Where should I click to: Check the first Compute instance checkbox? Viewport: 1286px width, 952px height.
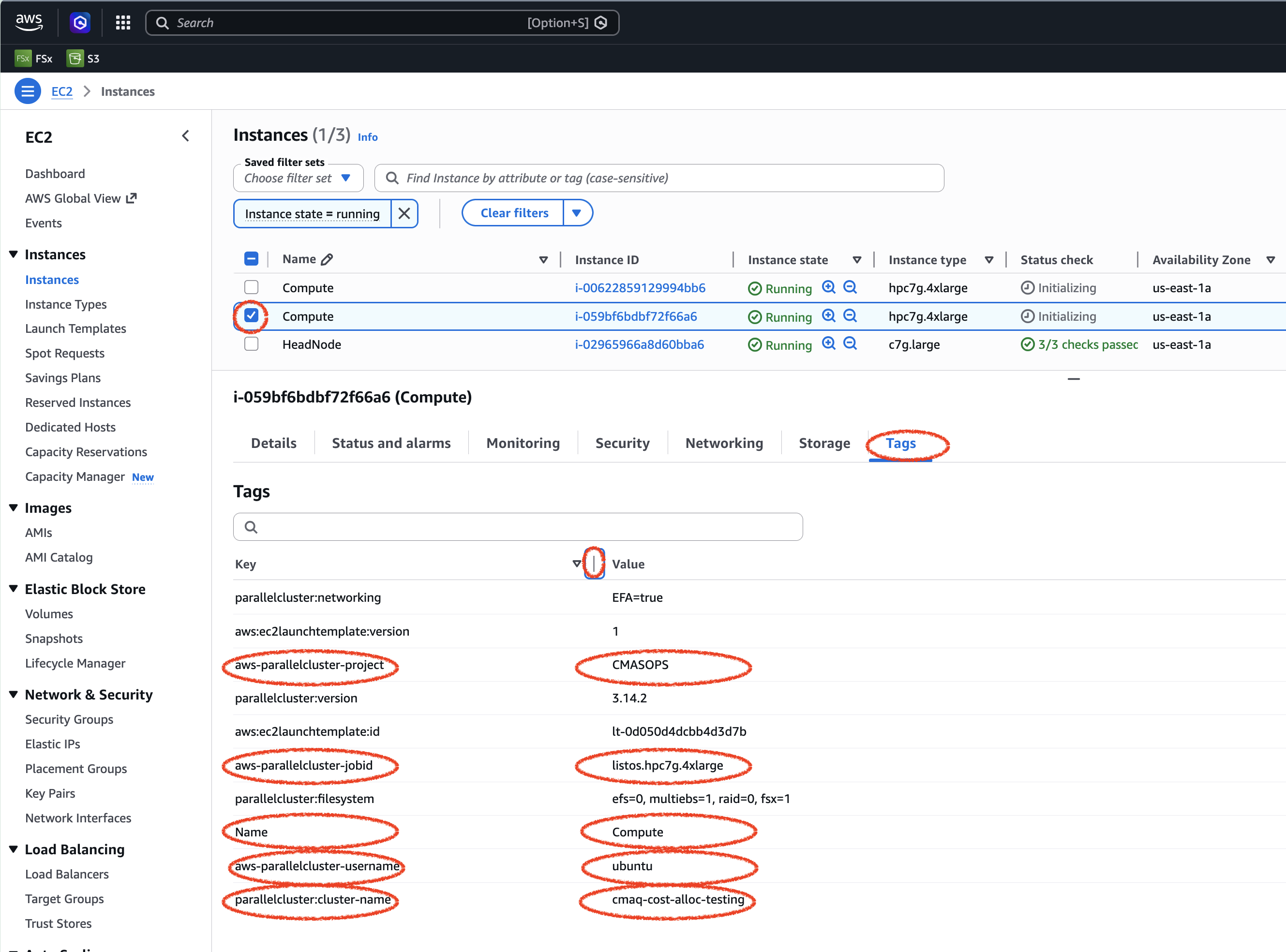point(251,287)
